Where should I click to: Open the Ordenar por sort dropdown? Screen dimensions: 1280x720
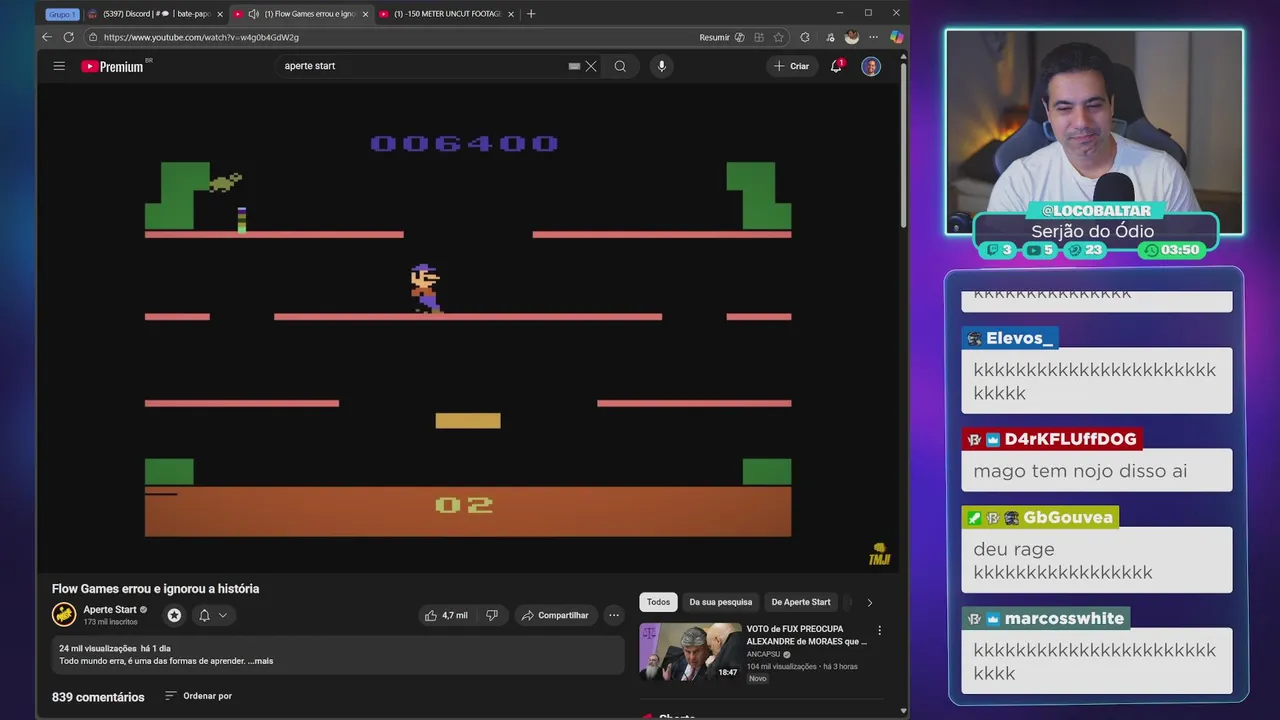(198, 696)
